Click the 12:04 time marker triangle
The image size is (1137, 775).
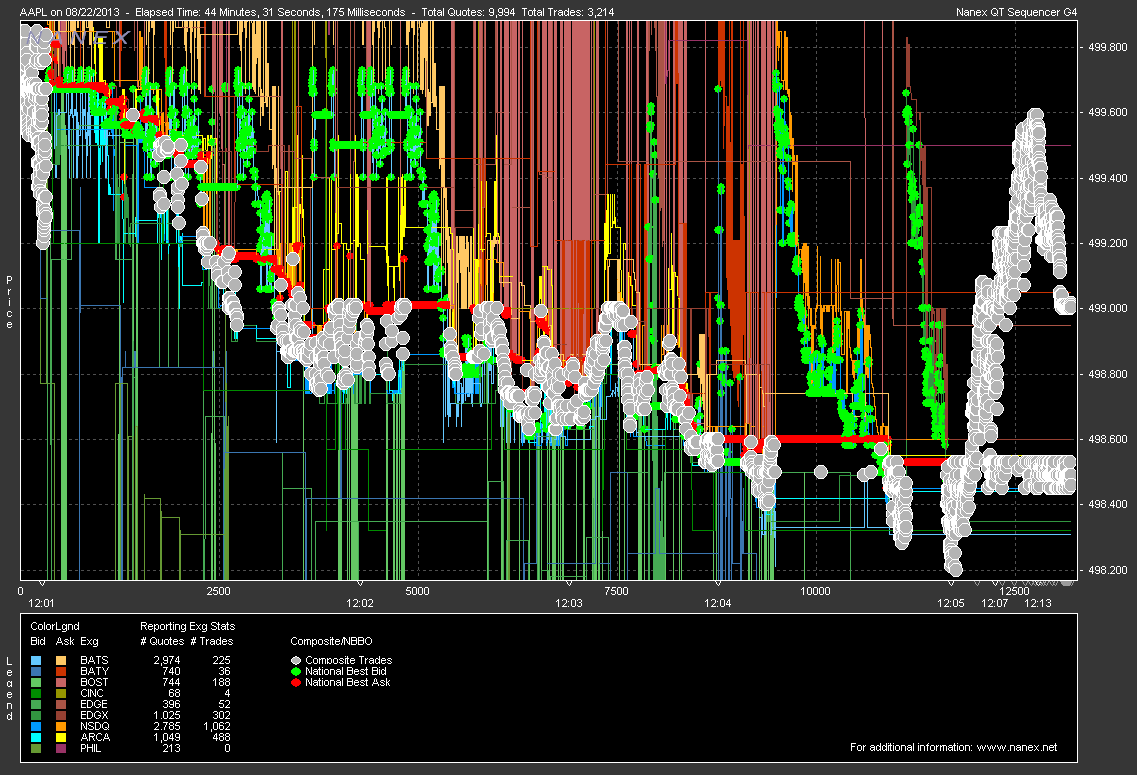(x=718, y=583)
